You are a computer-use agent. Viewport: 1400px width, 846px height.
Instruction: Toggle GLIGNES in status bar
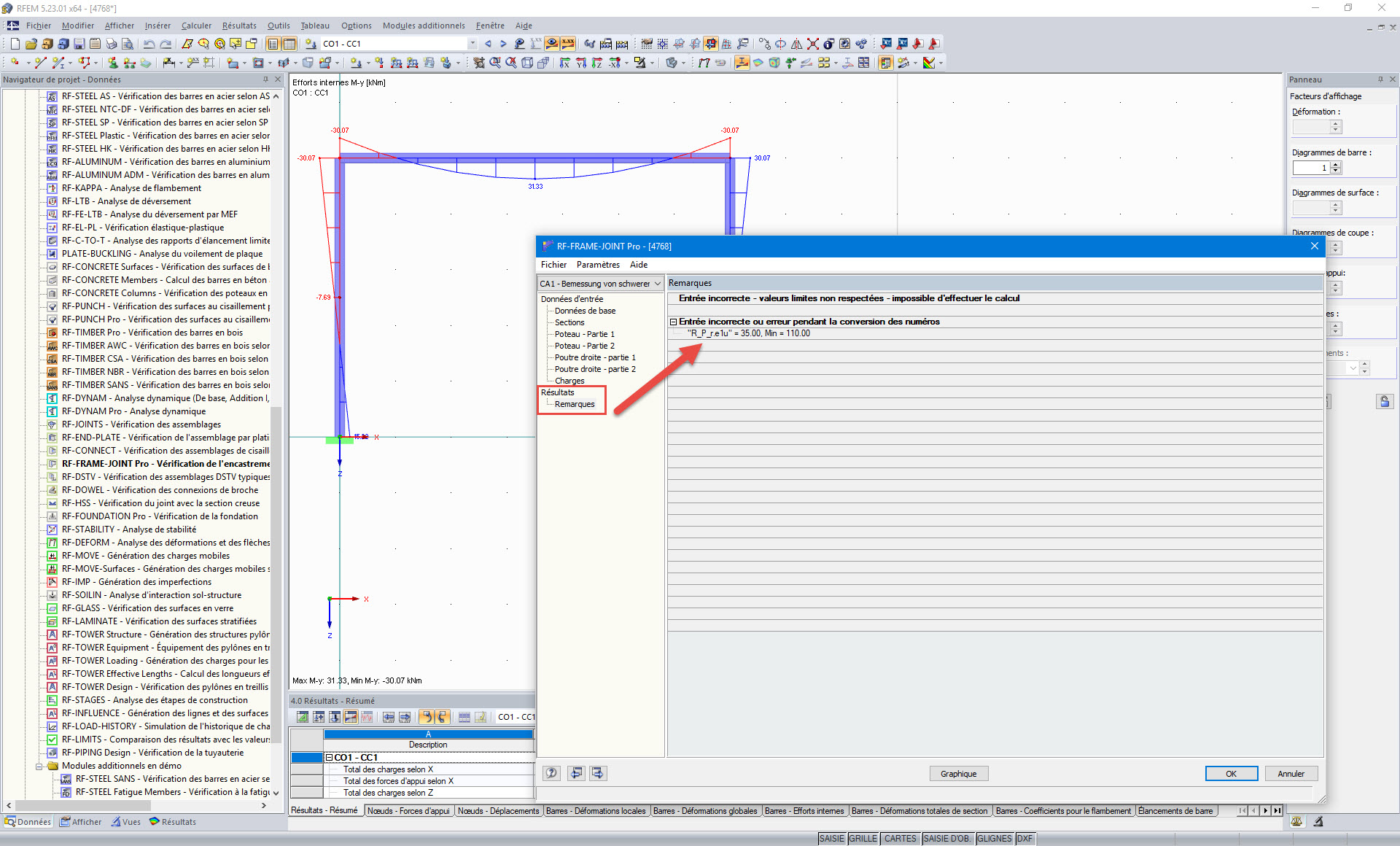pos(994,839)
